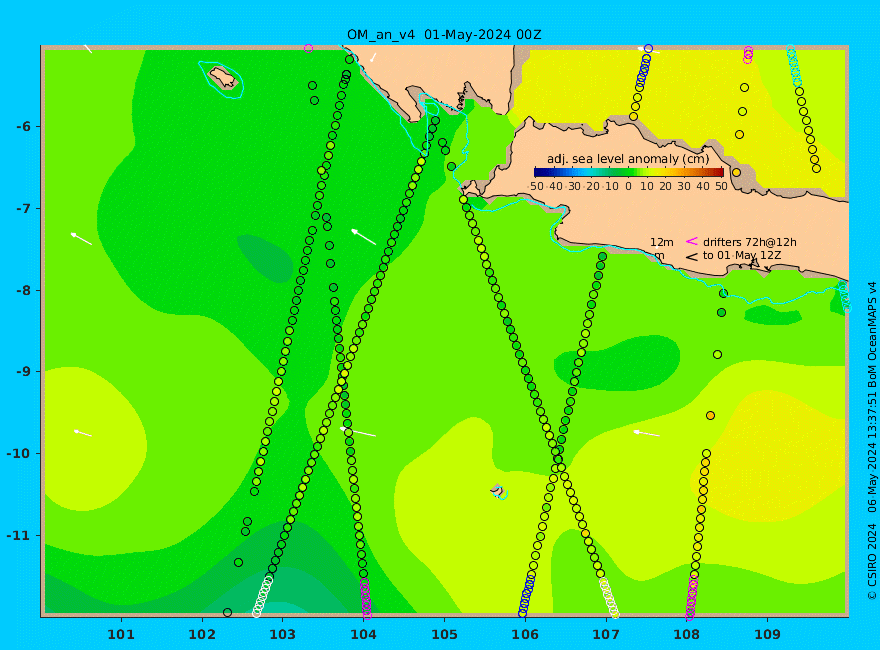This screenshot has height=650, width=880.
Task: Click the longitude axis label 104
Action: point(364,634)
